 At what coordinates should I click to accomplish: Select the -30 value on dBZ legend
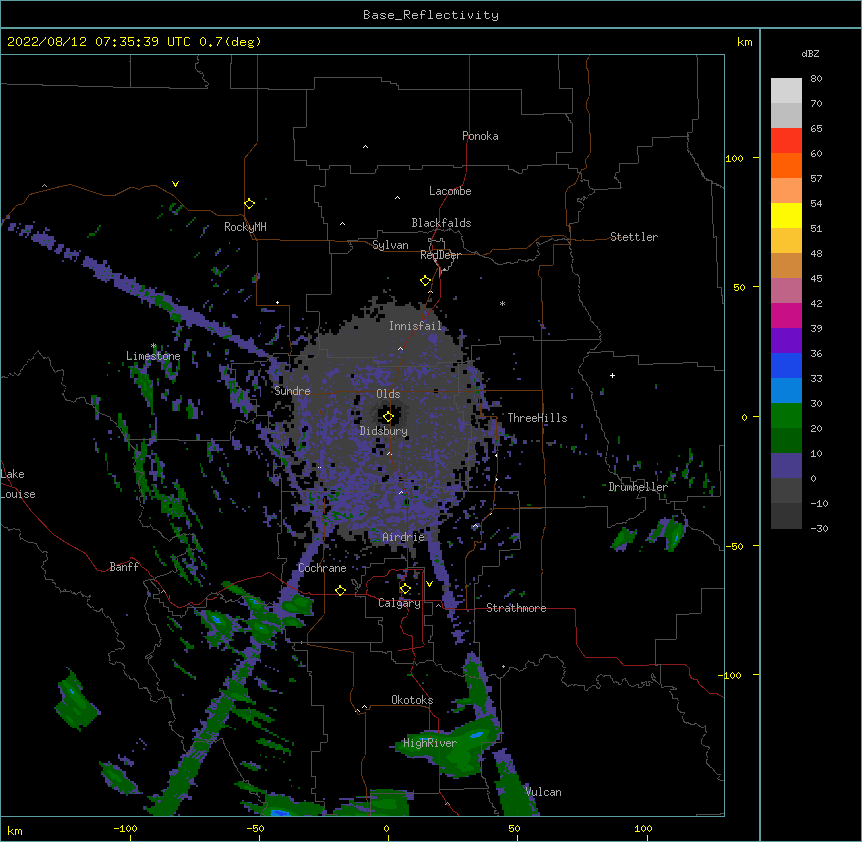(x=819, y=529)
